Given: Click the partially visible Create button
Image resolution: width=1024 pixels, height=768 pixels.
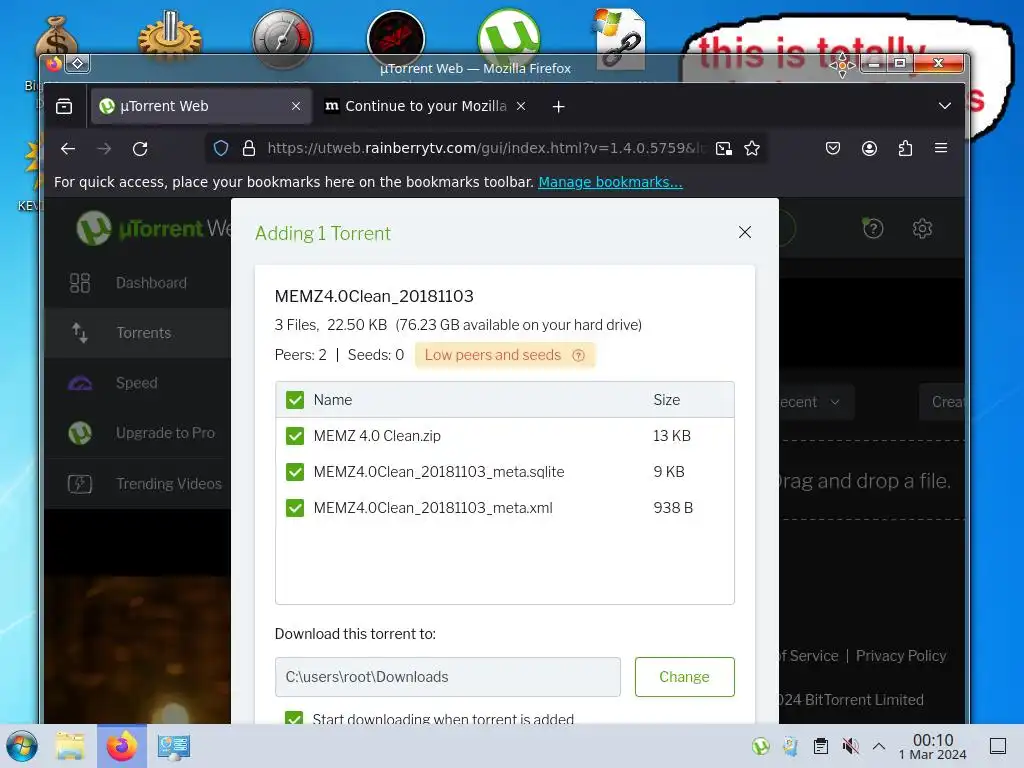Looking at the screenshot, I should click(x=942, y=402).
